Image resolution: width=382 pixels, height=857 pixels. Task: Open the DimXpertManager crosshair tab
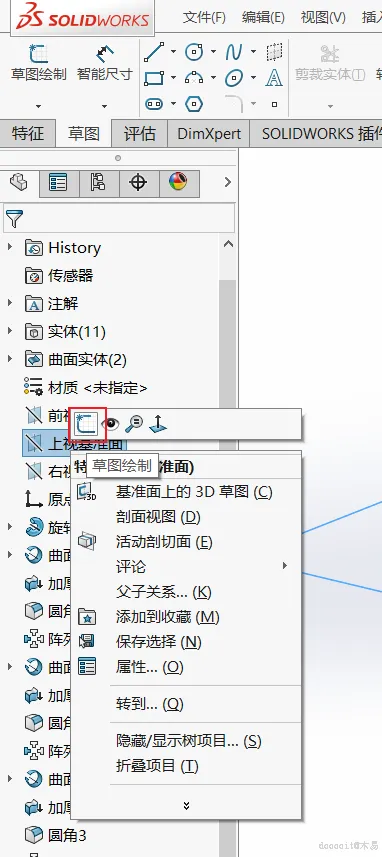(x=138, y=183)
